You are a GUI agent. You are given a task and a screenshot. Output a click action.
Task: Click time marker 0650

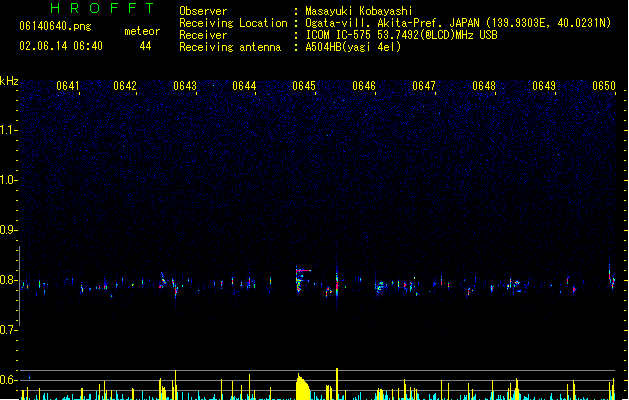coord(604,86)
